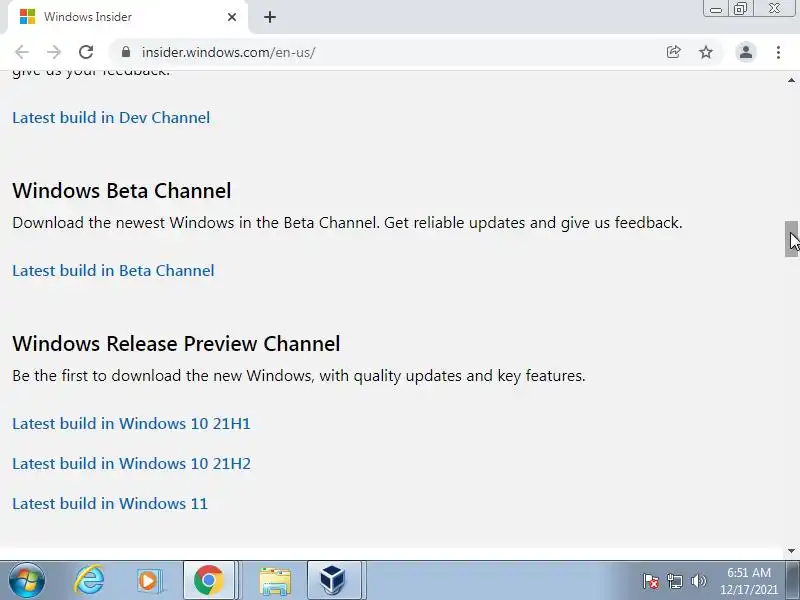Click the volume speaker tray icon

pyautogui.click(x=698, y=581)
